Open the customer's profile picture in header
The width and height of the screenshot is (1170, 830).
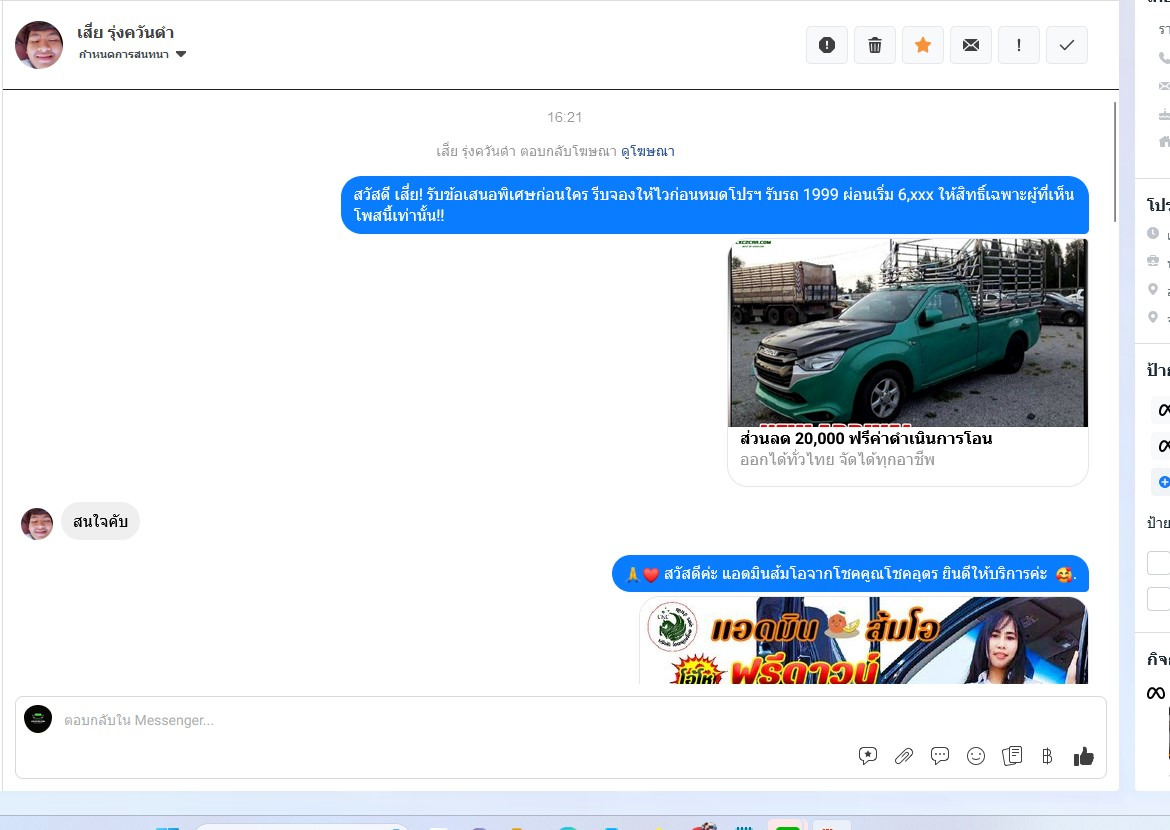coord(39,45)
